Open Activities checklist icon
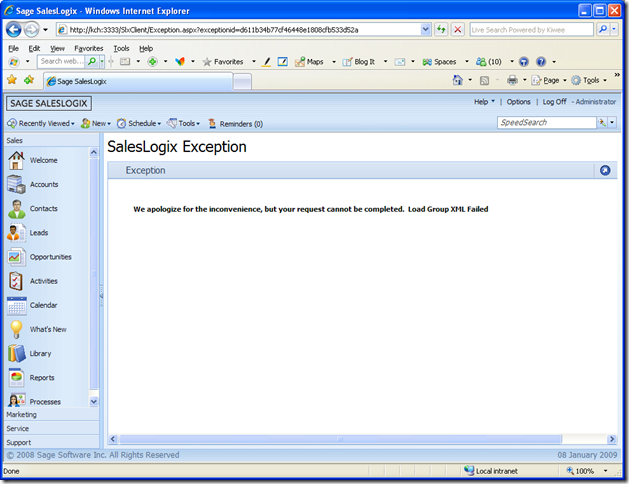Image resolution: width=629 pixels, height=484 pixels. [x=16, y=281]
